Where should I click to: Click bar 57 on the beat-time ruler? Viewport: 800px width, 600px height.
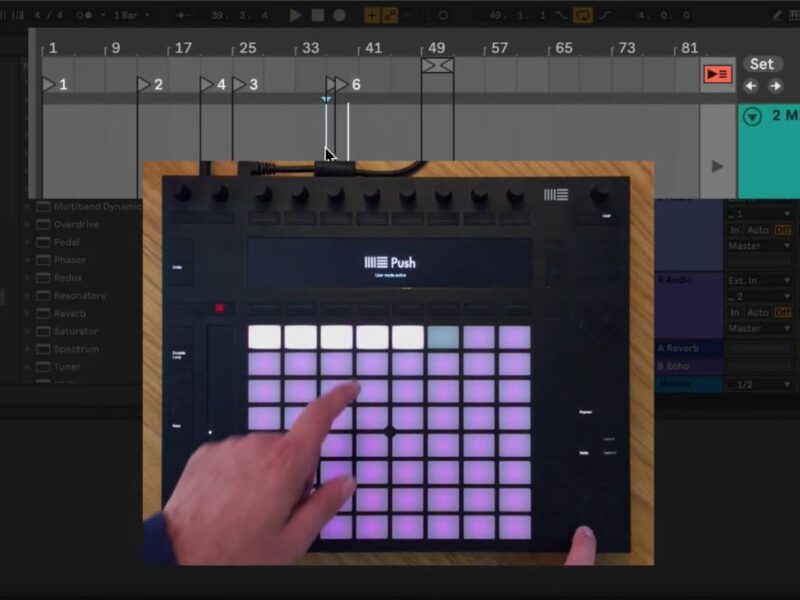tap(498, 48)
